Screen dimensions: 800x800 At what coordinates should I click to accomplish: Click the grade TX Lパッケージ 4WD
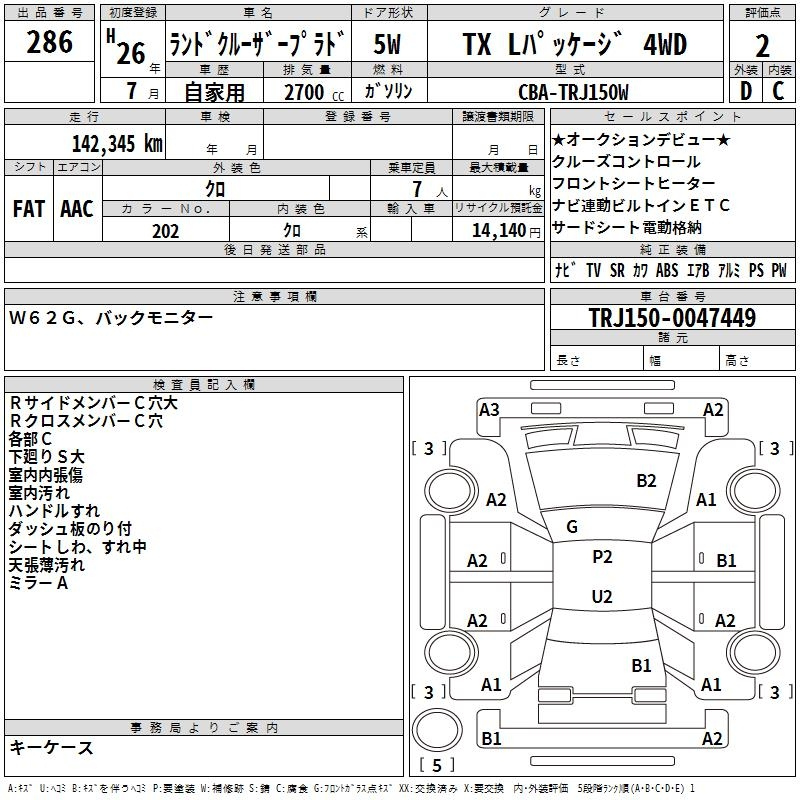(575, 44)
